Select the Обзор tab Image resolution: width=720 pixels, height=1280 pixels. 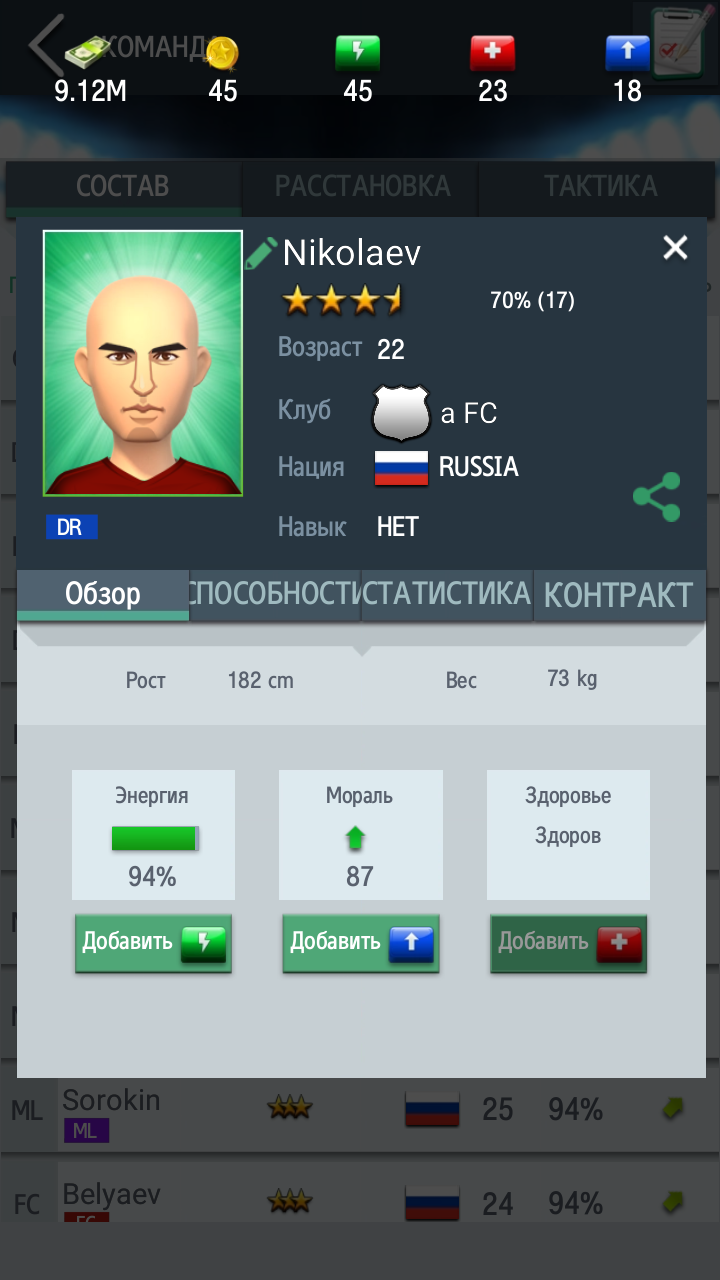click(103, 595)
